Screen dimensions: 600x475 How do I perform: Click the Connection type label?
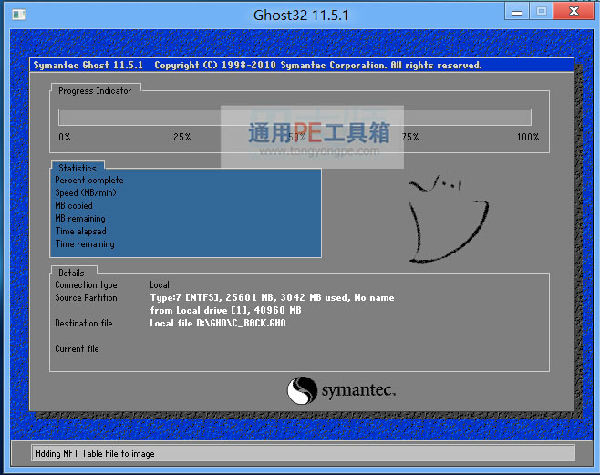(86, 285)
